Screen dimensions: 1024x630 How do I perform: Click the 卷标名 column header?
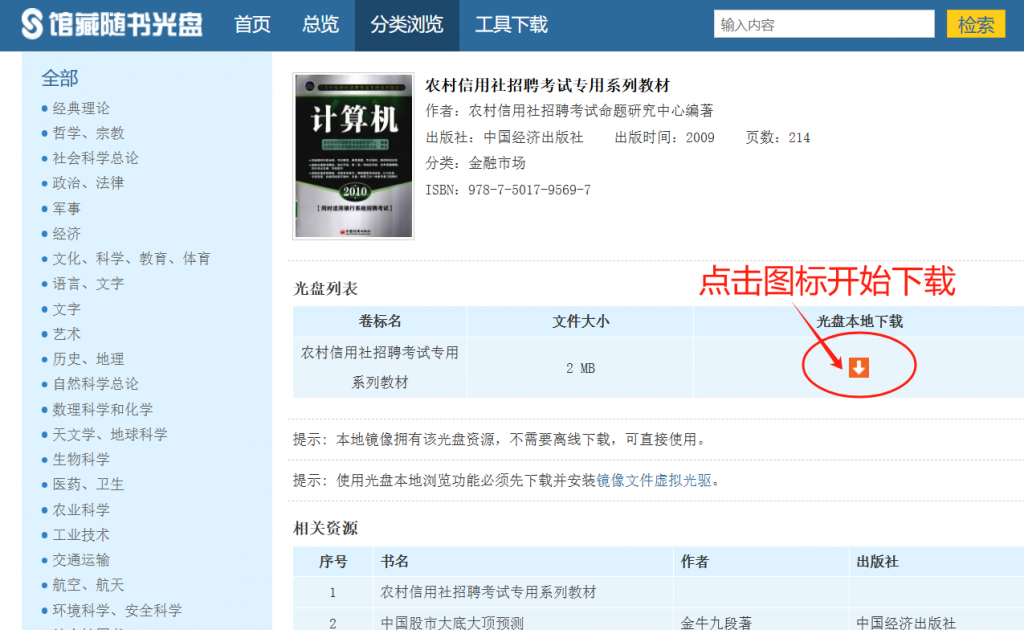click(380, 321)
